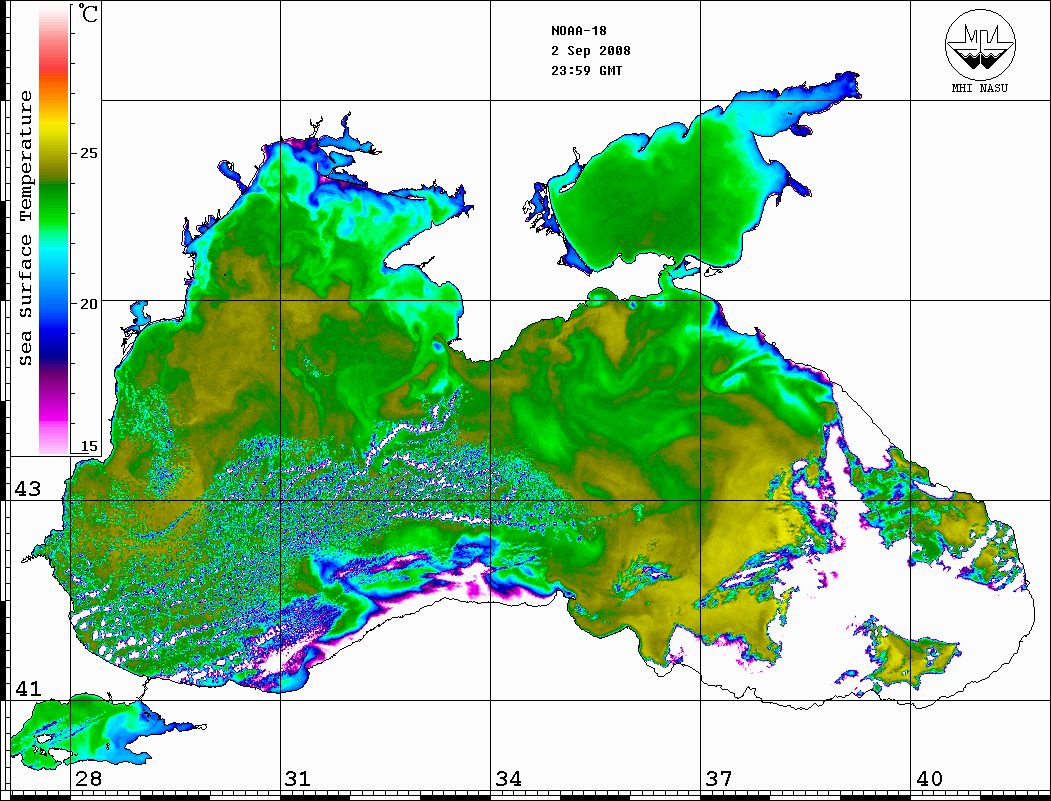This screenshot has height=801, width=1051.
Task: Click the temperature color scale bar
Action: [54, 231]
